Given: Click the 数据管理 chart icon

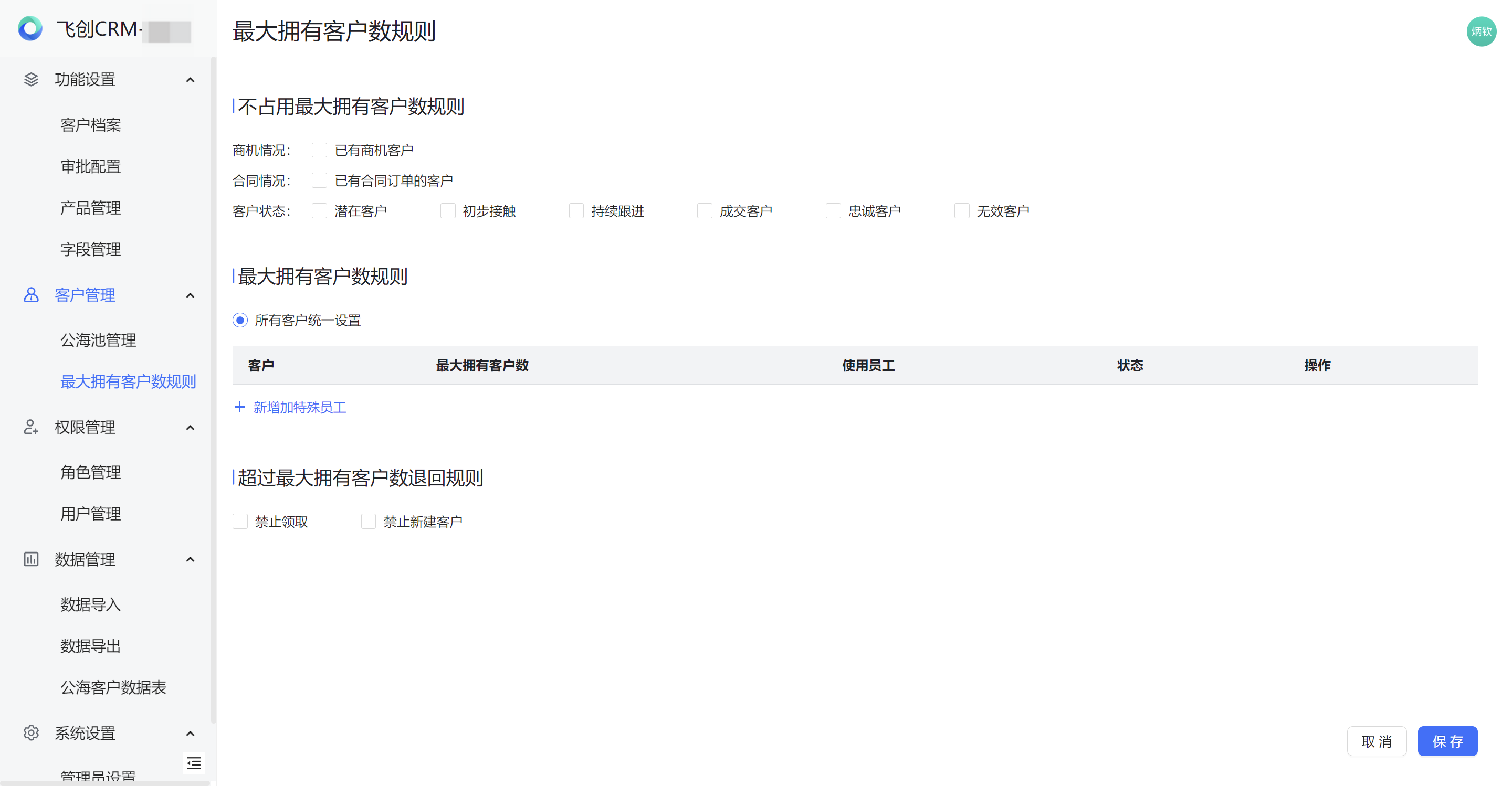Looking at the screenshot, I should point(31,559).
